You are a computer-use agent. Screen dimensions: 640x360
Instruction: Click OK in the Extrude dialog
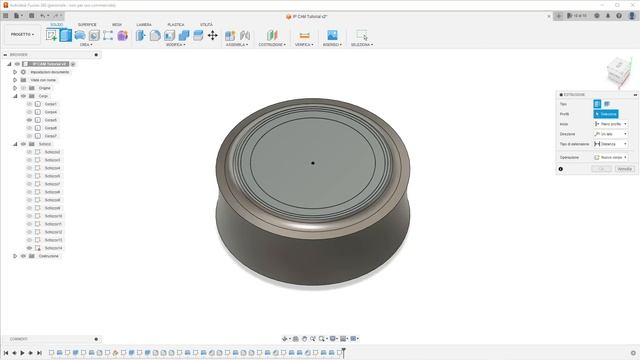601,169
